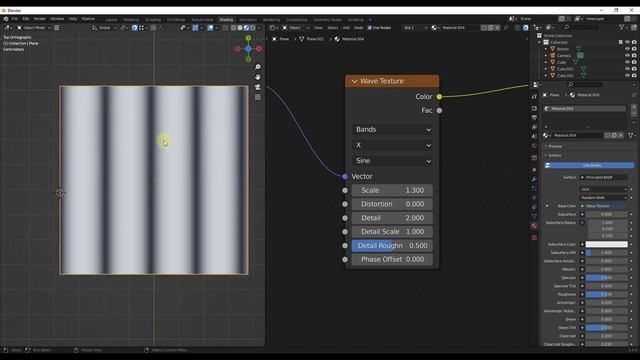640x360 pixels.
Task: Open the Edit menu
Action: coord(26,19)
